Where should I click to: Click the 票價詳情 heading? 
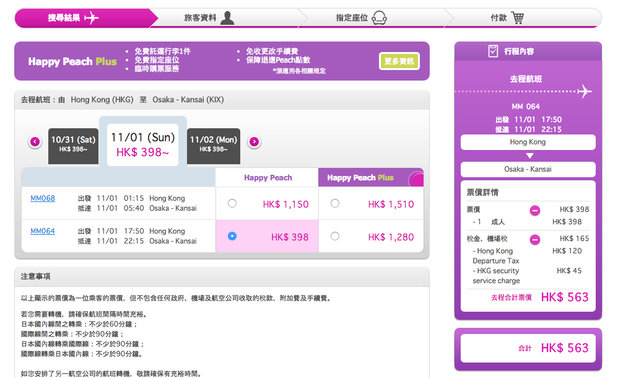pos(482,192)
